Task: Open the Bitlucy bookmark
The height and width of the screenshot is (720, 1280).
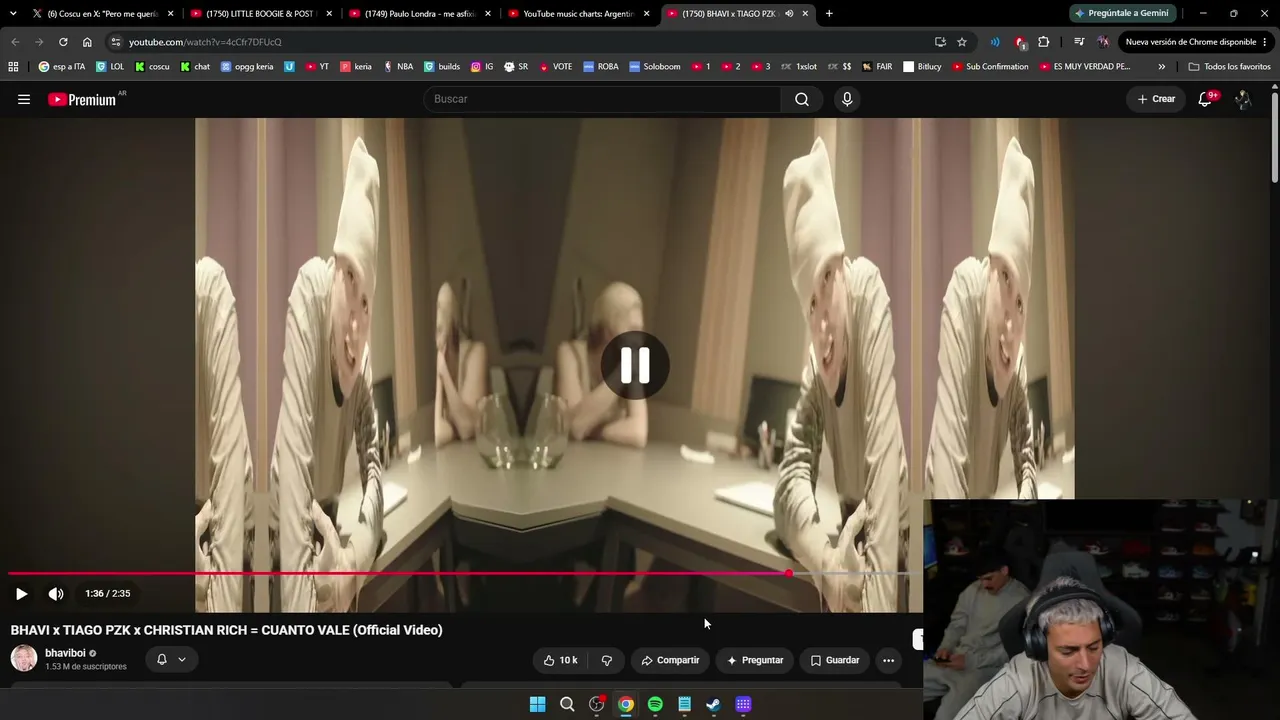Action: point(922,67)
